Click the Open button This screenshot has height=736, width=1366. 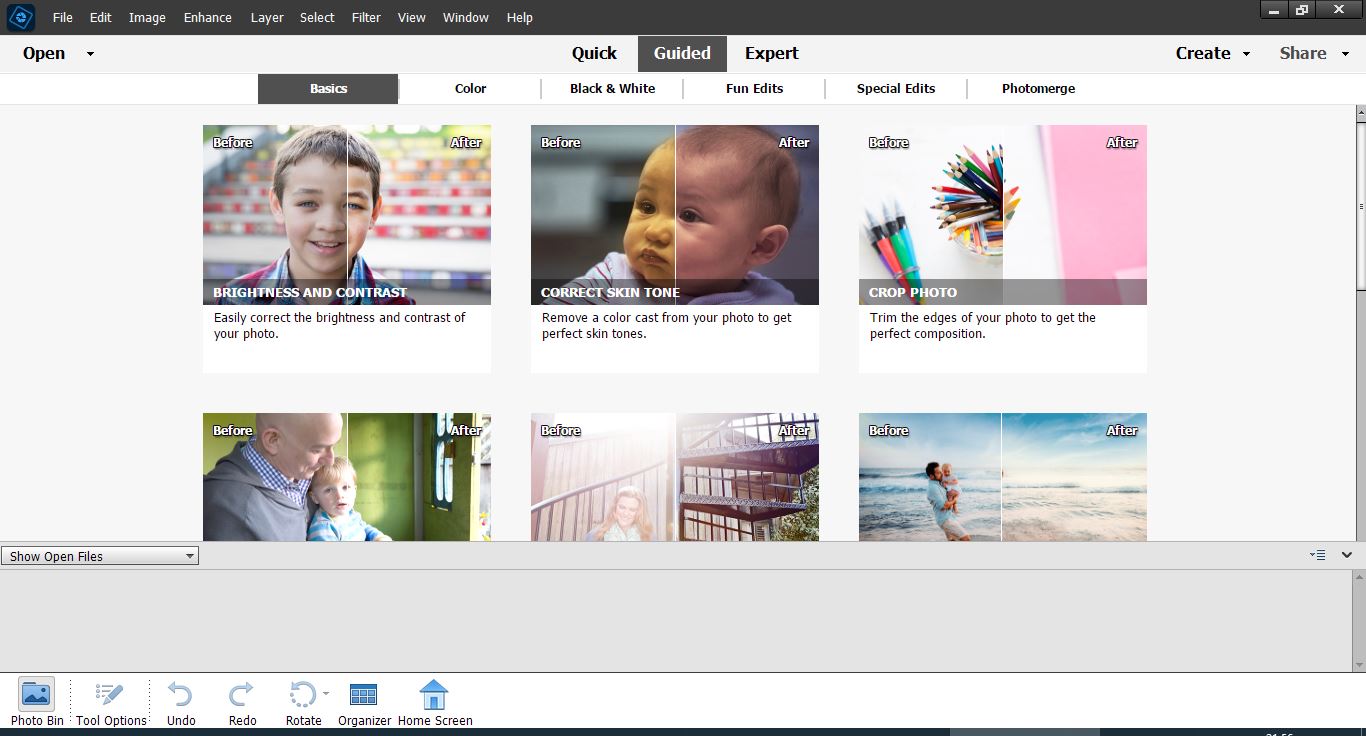tap(44, 54)
